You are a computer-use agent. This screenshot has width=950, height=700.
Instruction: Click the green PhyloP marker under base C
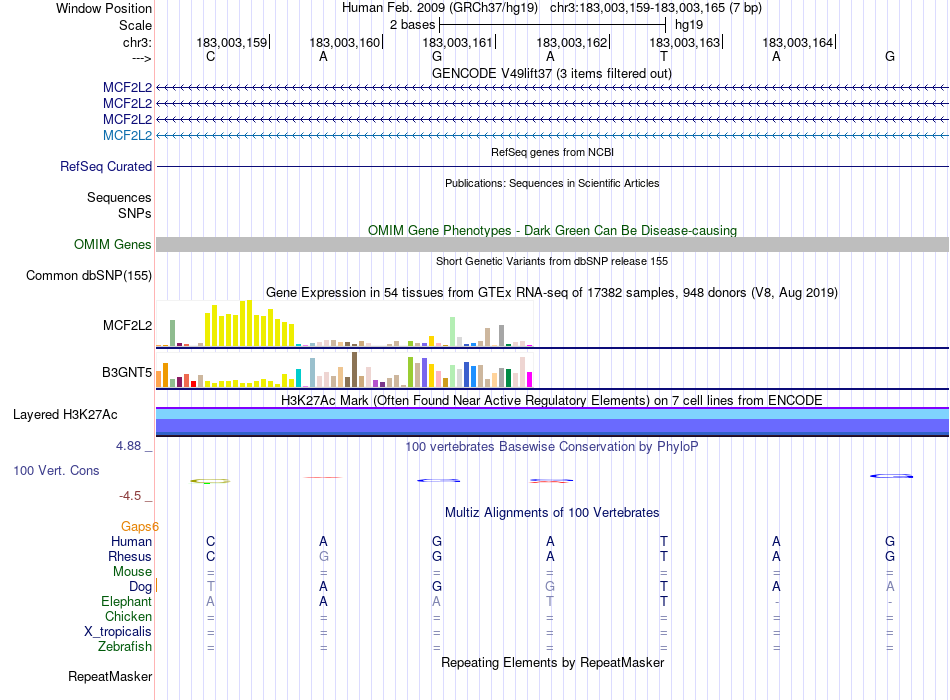pos(210,481)
